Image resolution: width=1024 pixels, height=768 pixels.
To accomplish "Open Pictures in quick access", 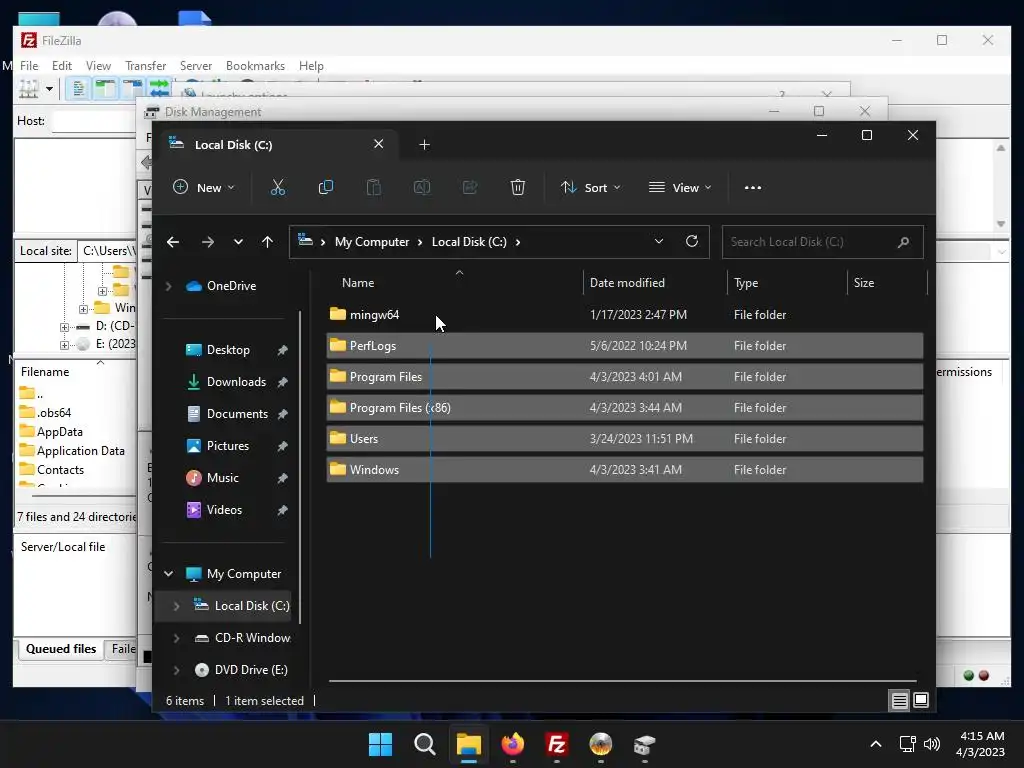I will 226,446.
